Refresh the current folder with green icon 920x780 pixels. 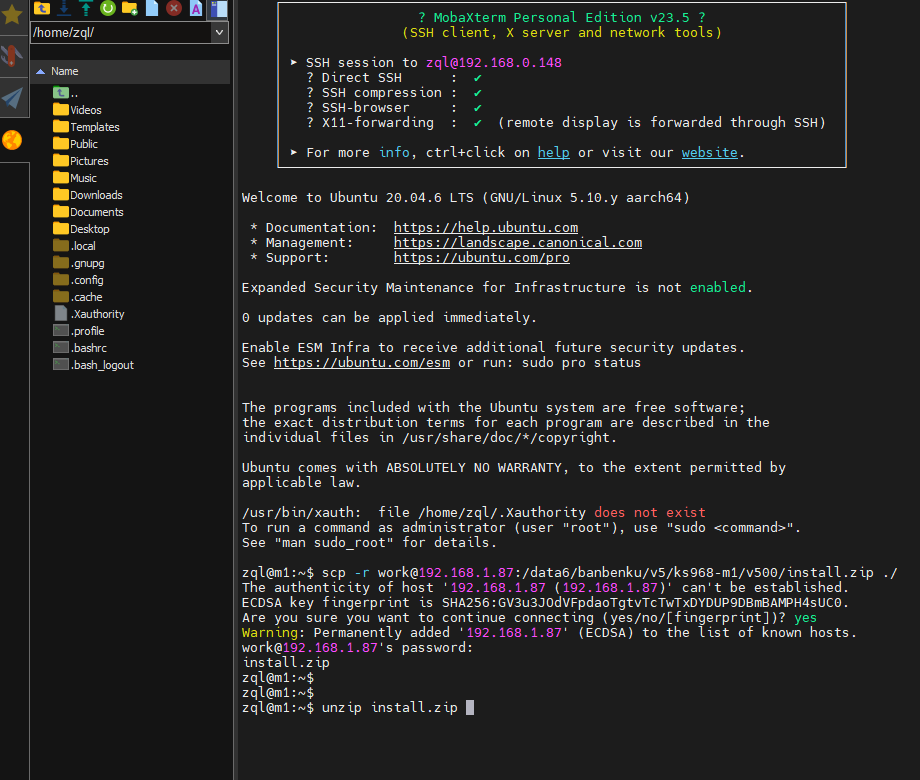point(107,8)
